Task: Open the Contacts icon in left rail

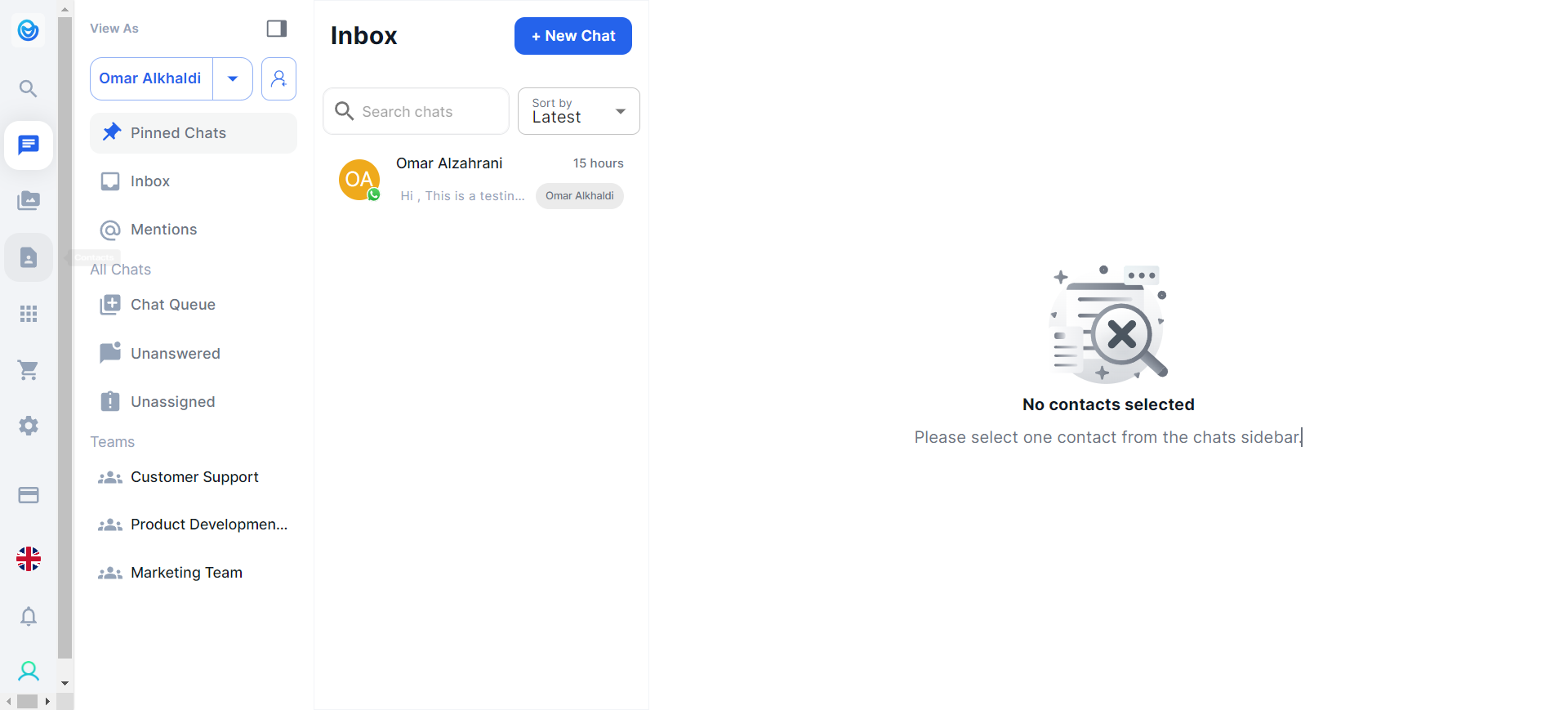Action: 29,258
